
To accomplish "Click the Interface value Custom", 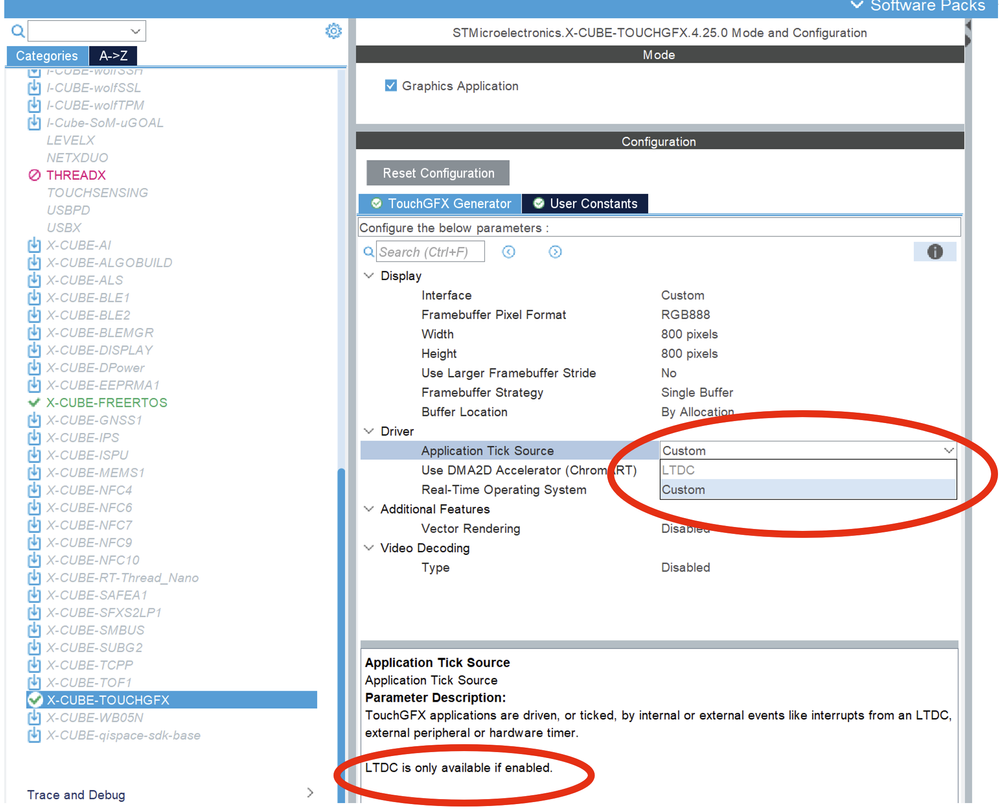I will (682, 296).
